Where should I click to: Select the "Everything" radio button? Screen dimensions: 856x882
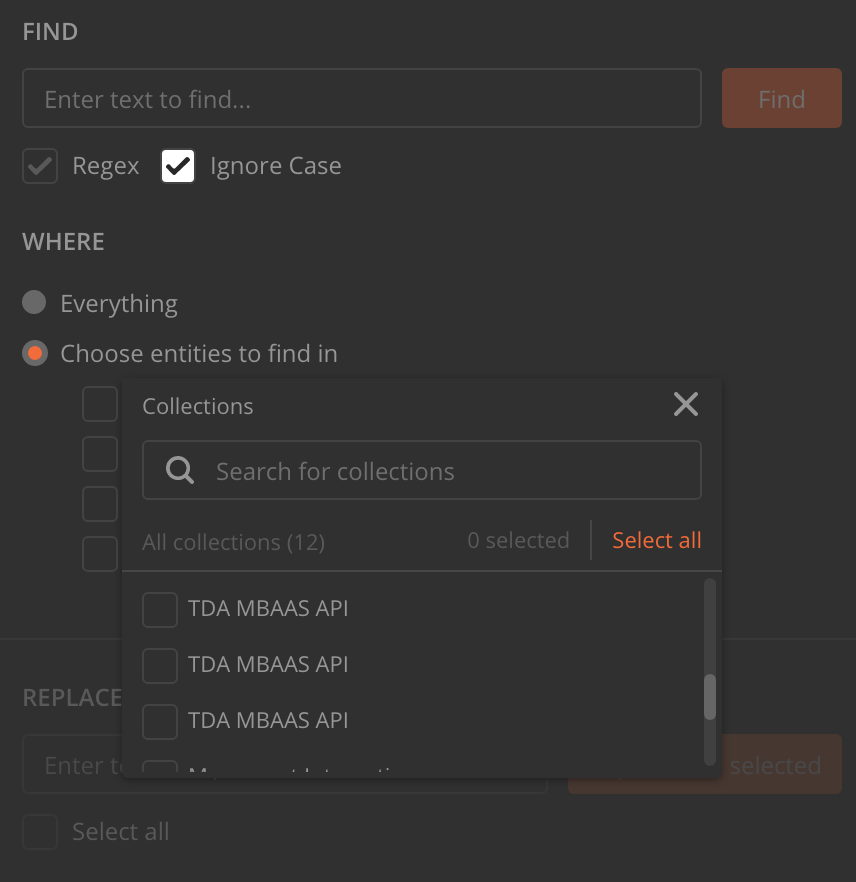point(34,302)
